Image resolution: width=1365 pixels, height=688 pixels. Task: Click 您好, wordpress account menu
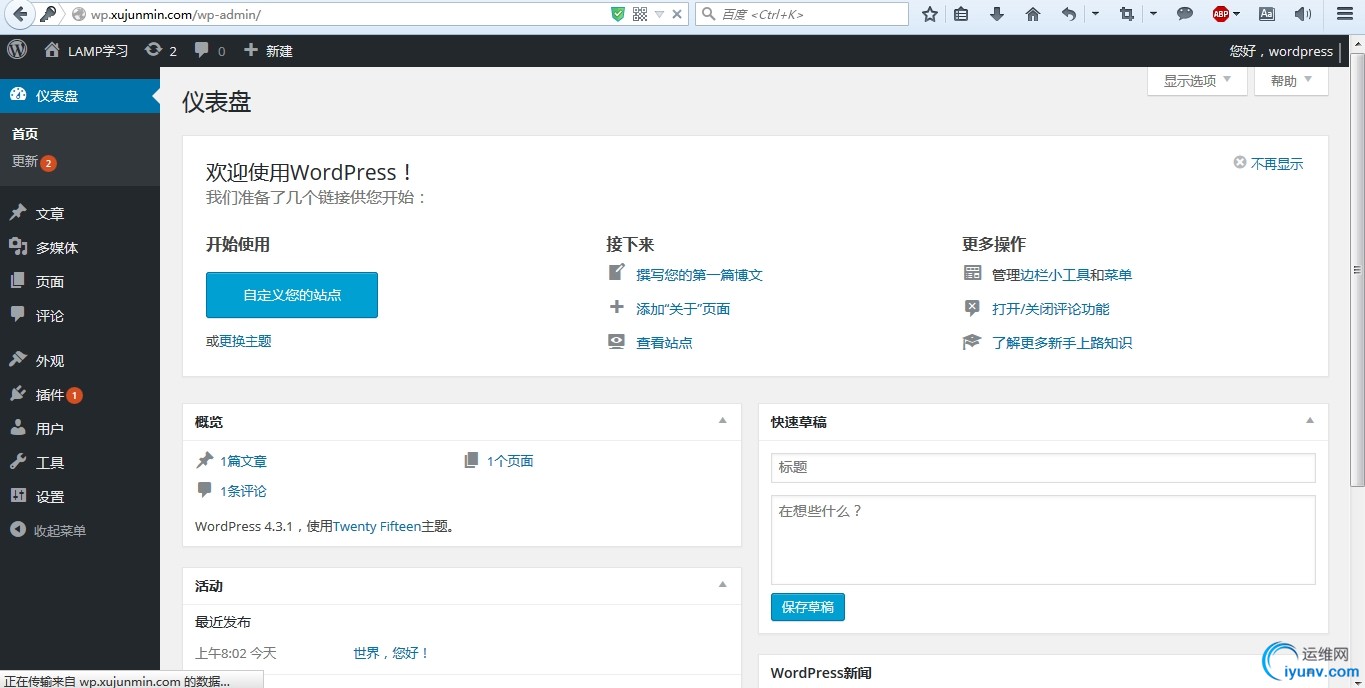click(1281, 51)
